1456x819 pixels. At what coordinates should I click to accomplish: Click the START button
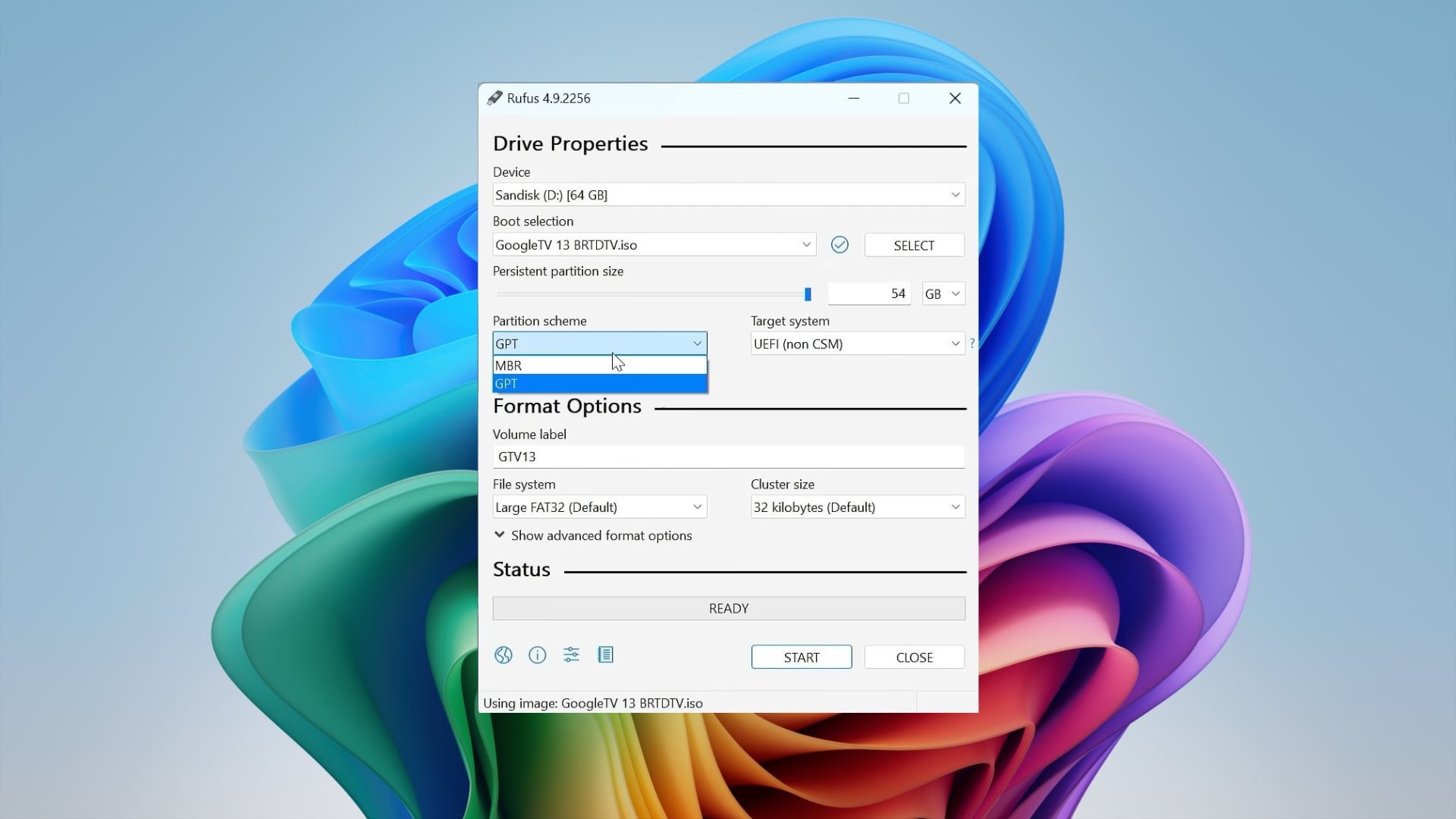coord(802,657)
